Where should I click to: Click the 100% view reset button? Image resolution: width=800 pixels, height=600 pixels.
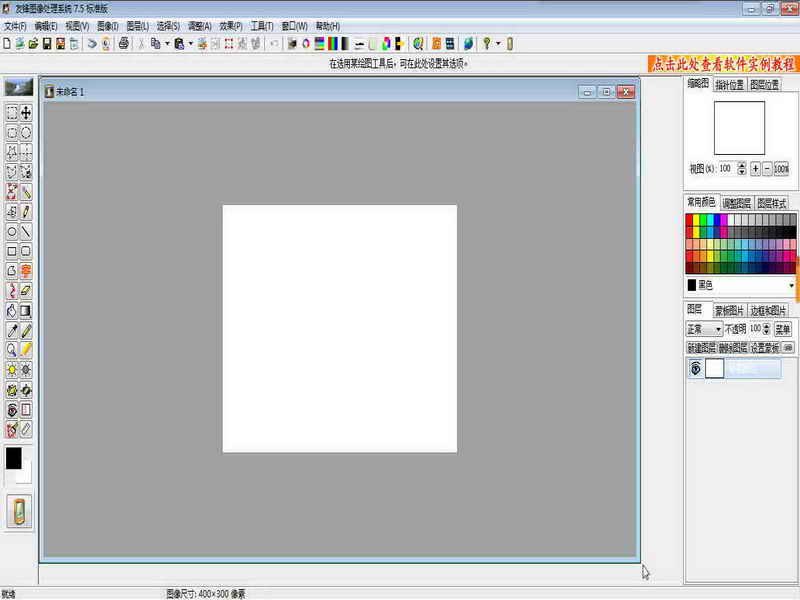click(x=781, y=168)
